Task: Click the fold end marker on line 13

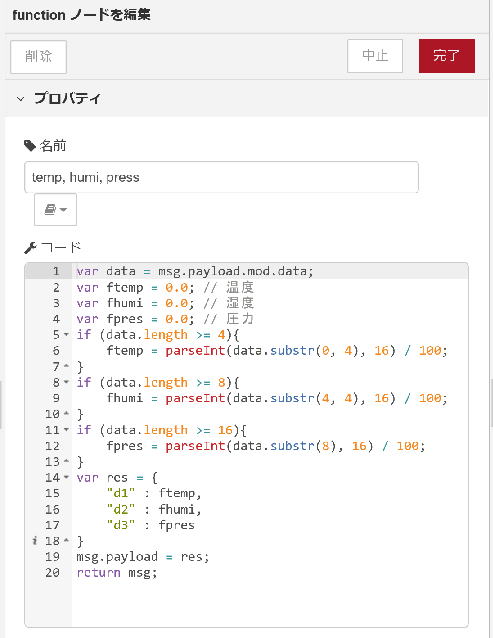Action: (67, 461)
